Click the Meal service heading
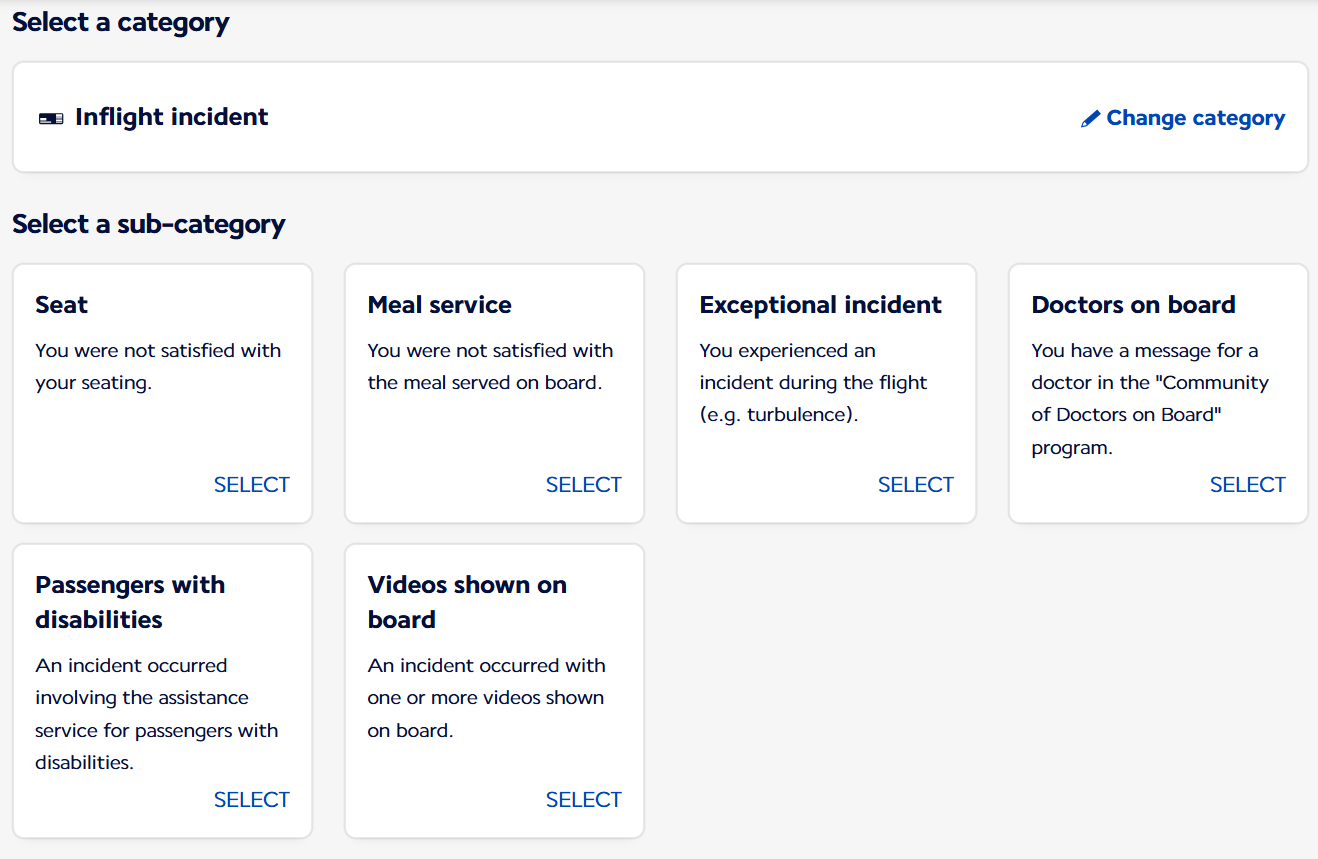Viewport: 1318px width, 859px height. 439,305
